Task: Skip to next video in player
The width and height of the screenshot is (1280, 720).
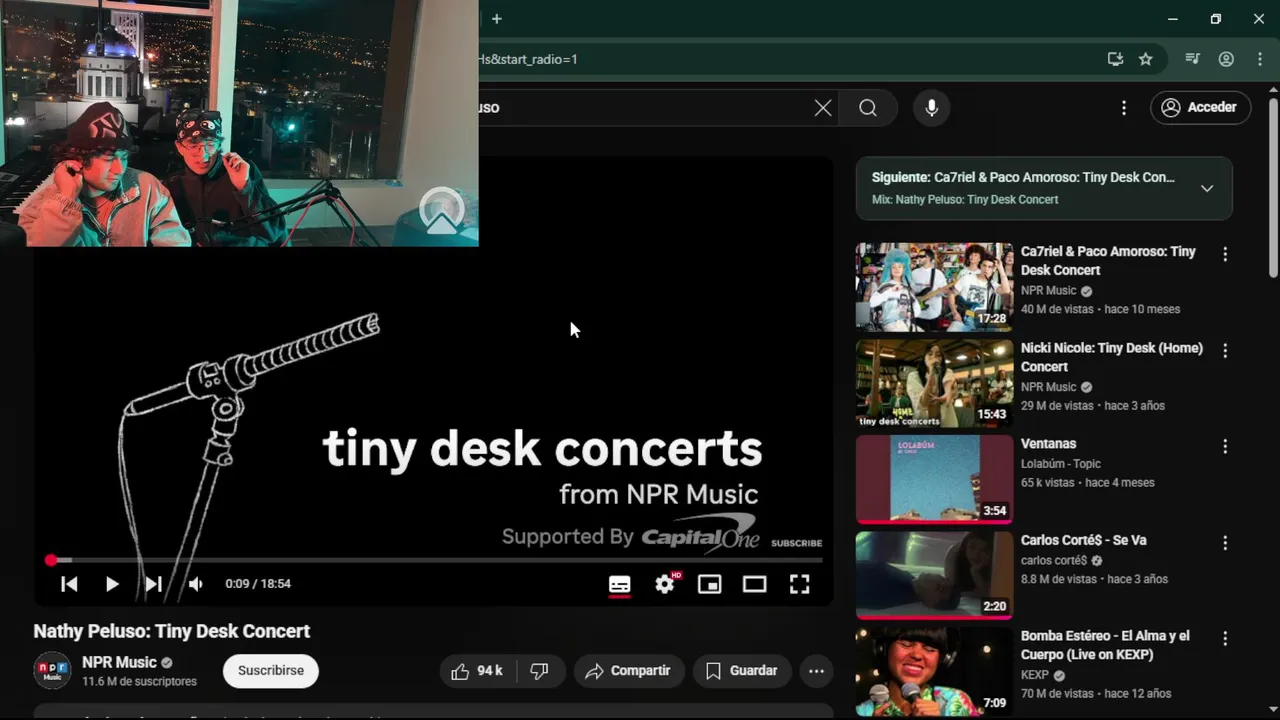Action: coord(153,584)
